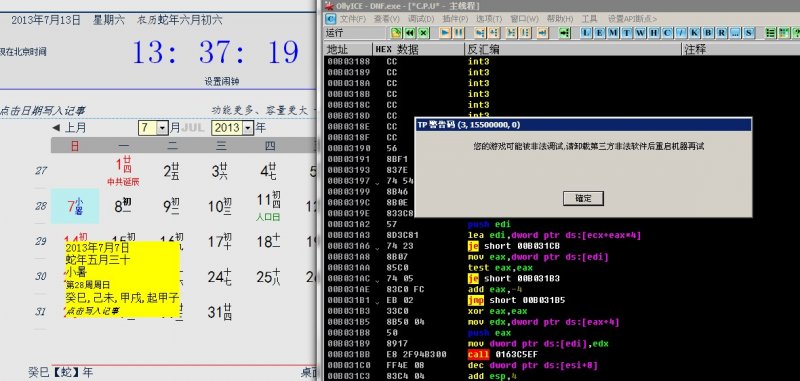Open Memory map with M button
Screen dimensions: 800x381
point(613,33)
